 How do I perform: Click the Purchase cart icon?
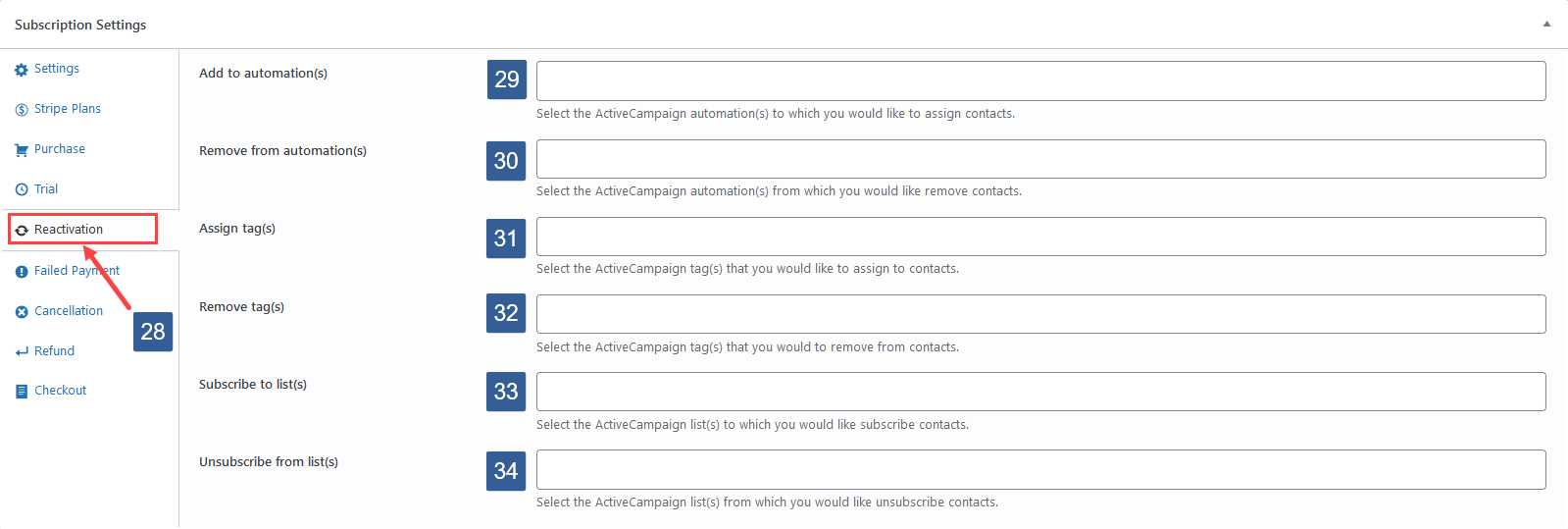click(x=22, y=150)
